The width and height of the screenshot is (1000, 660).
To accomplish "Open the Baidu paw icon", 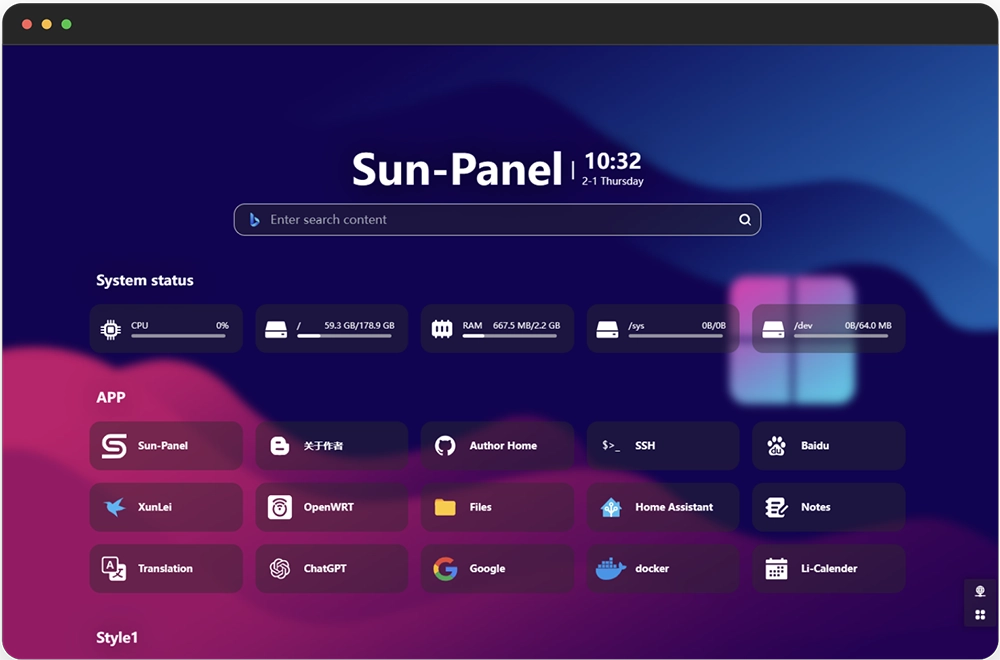I will tap(777, 446).
